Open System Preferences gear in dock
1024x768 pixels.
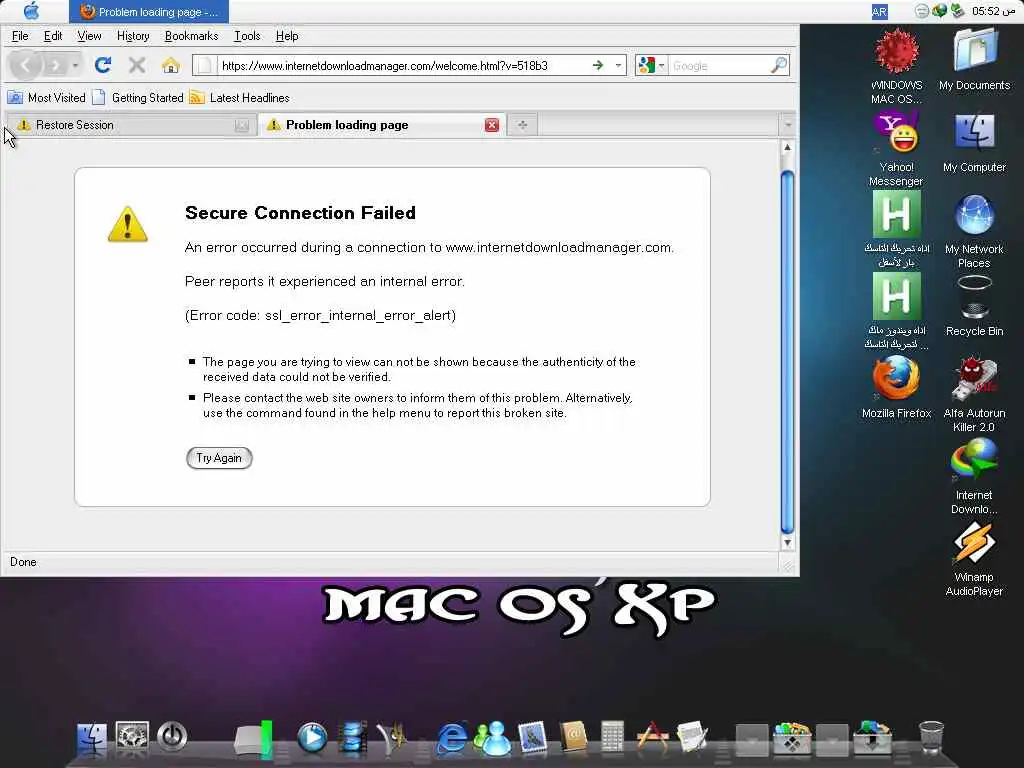(x=132, y=737)
